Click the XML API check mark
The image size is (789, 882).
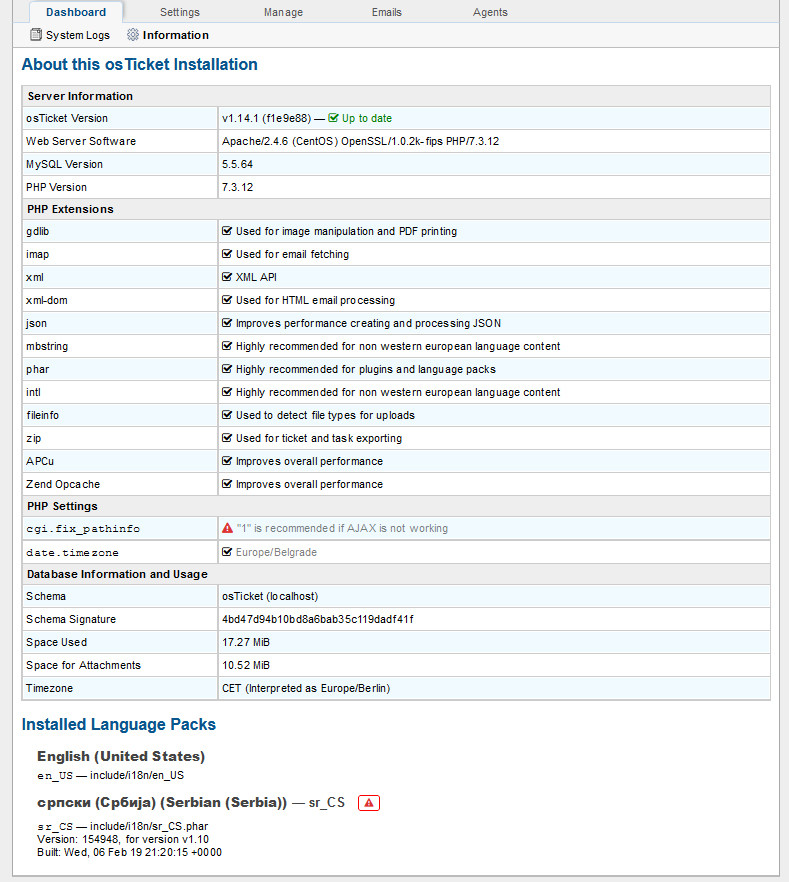227,277
